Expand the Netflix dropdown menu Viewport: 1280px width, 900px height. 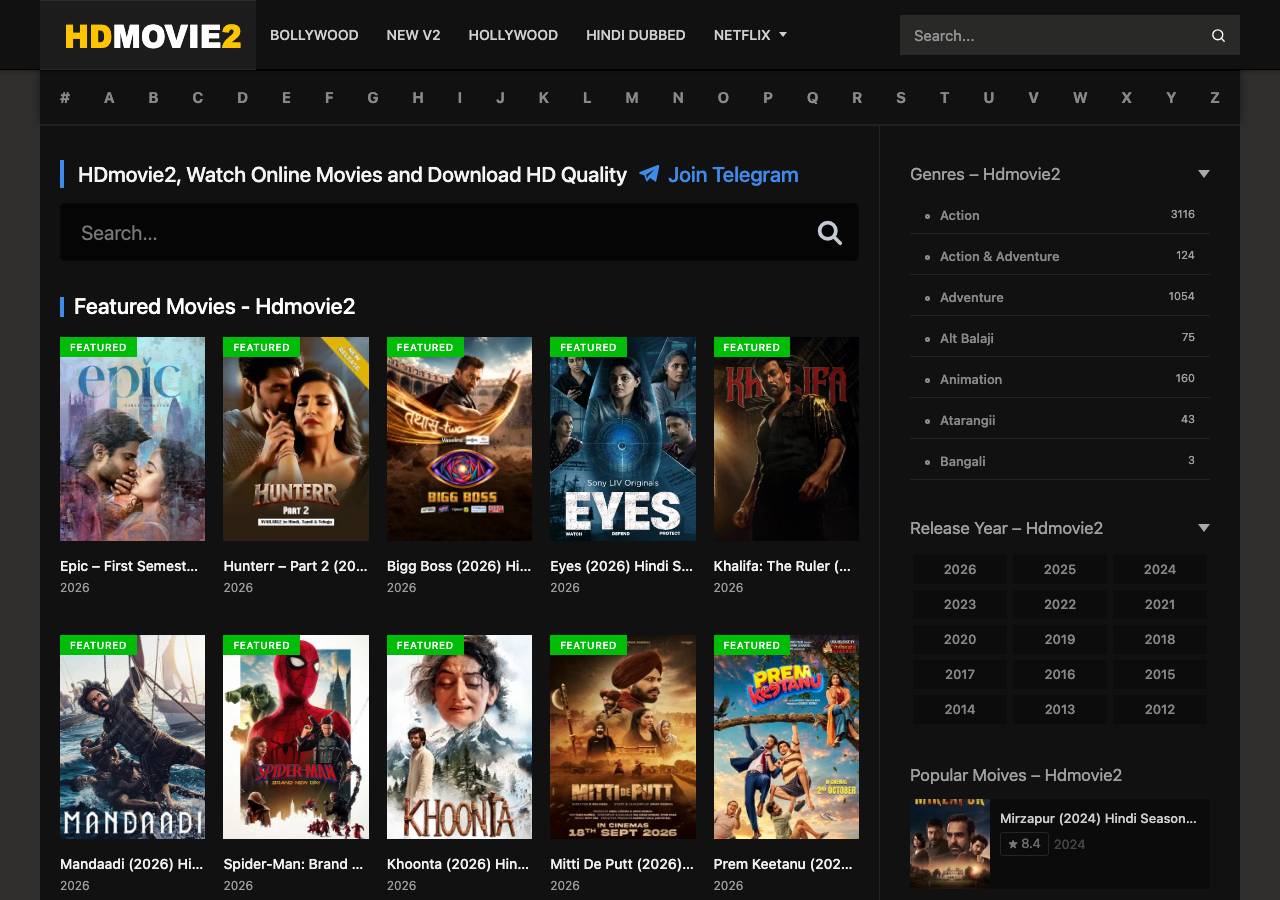pyautogui.click(x=750, y=35)
